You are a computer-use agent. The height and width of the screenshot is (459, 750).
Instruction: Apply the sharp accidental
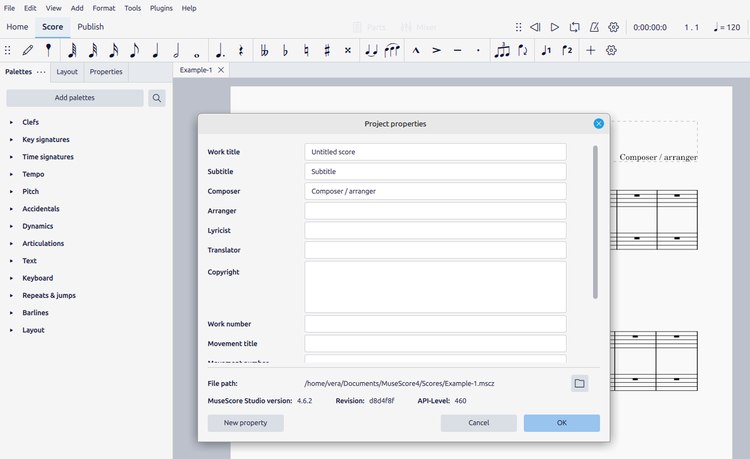(x=327, y=50)
